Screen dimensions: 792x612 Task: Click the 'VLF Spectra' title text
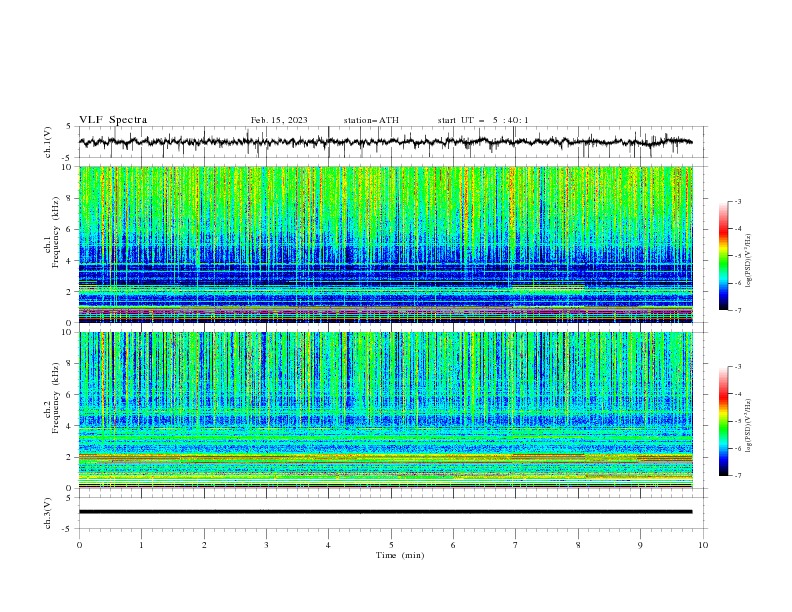(x=113, y=120)
